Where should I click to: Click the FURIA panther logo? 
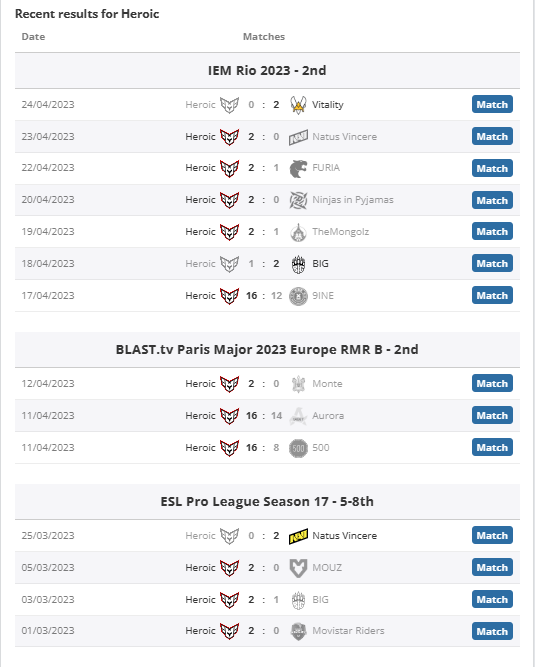[298, 168]
